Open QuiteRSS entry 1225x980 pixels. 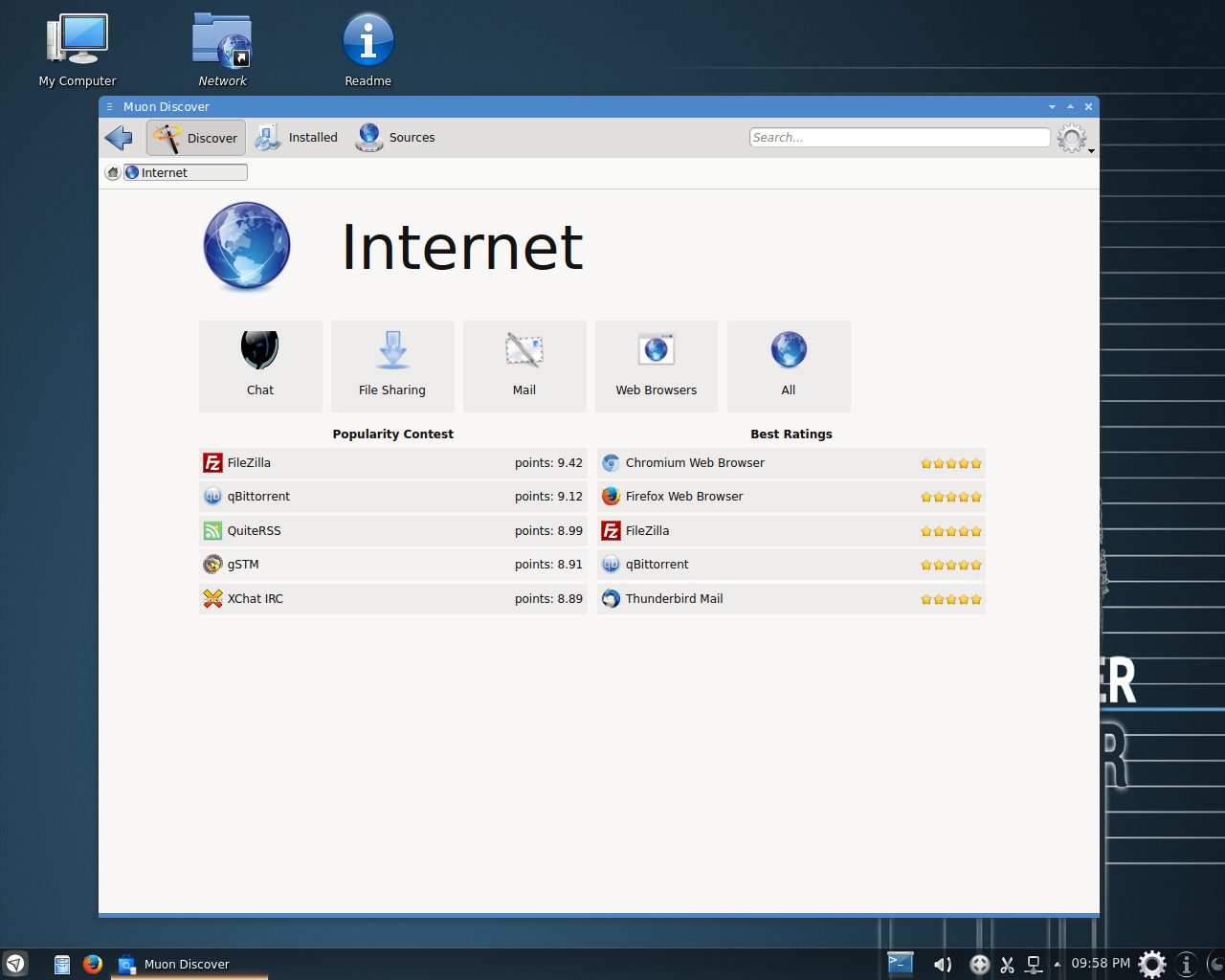pos(393,531)
